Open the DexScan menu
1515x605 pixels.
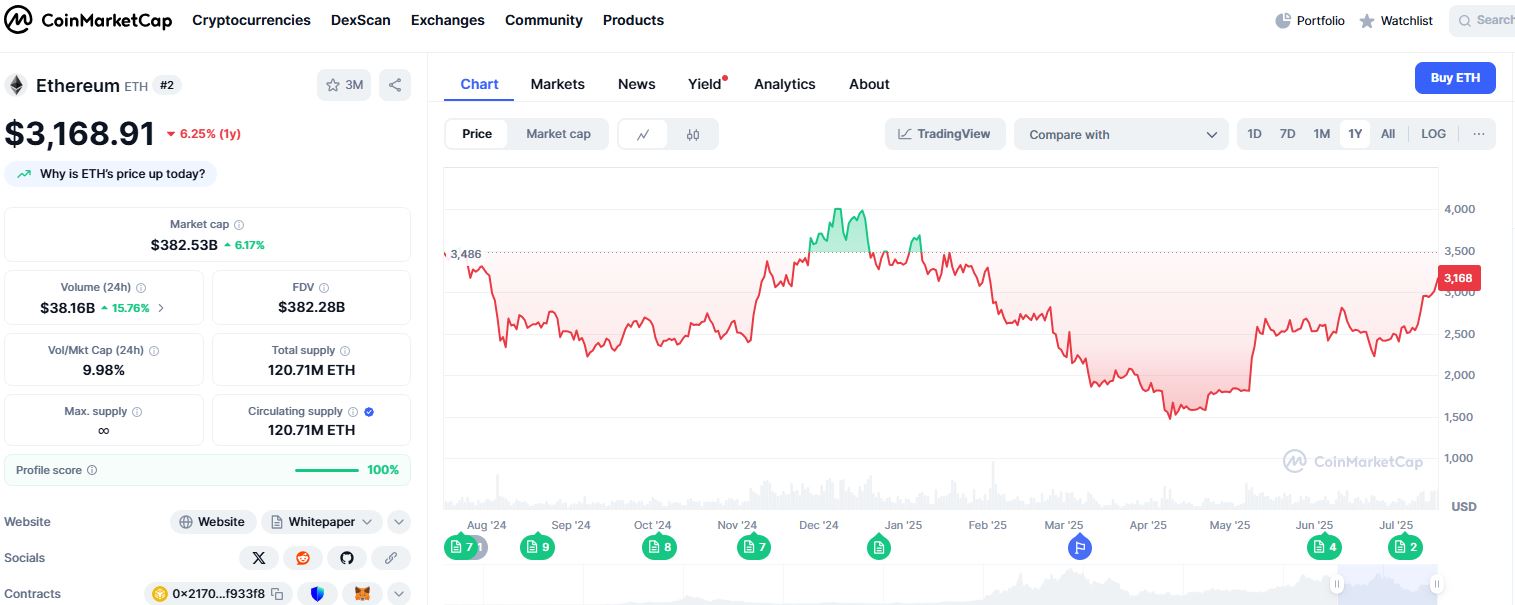coord(361,20)
